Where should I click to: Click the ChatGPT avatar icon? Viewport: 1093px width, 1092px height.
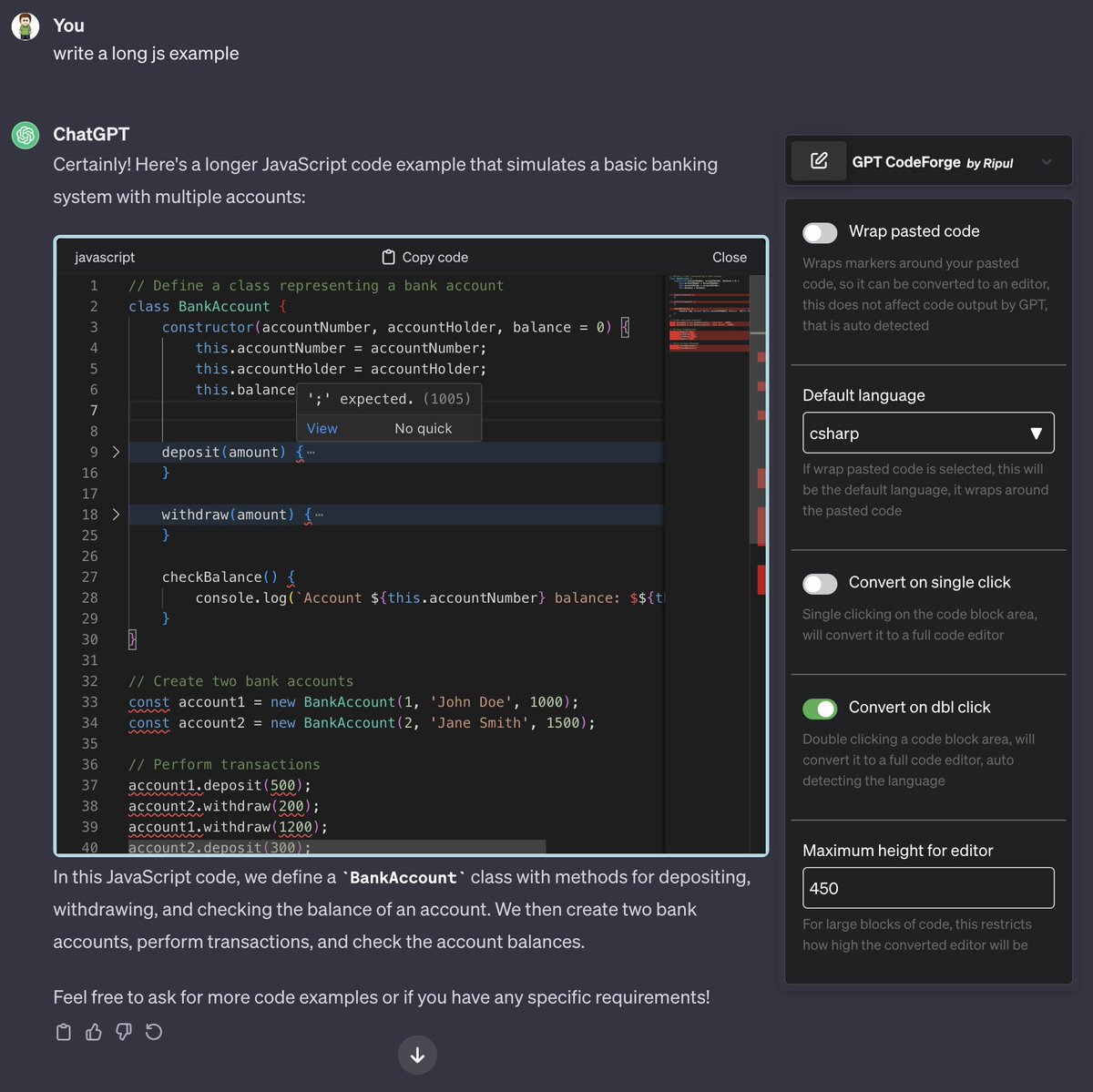26,135
